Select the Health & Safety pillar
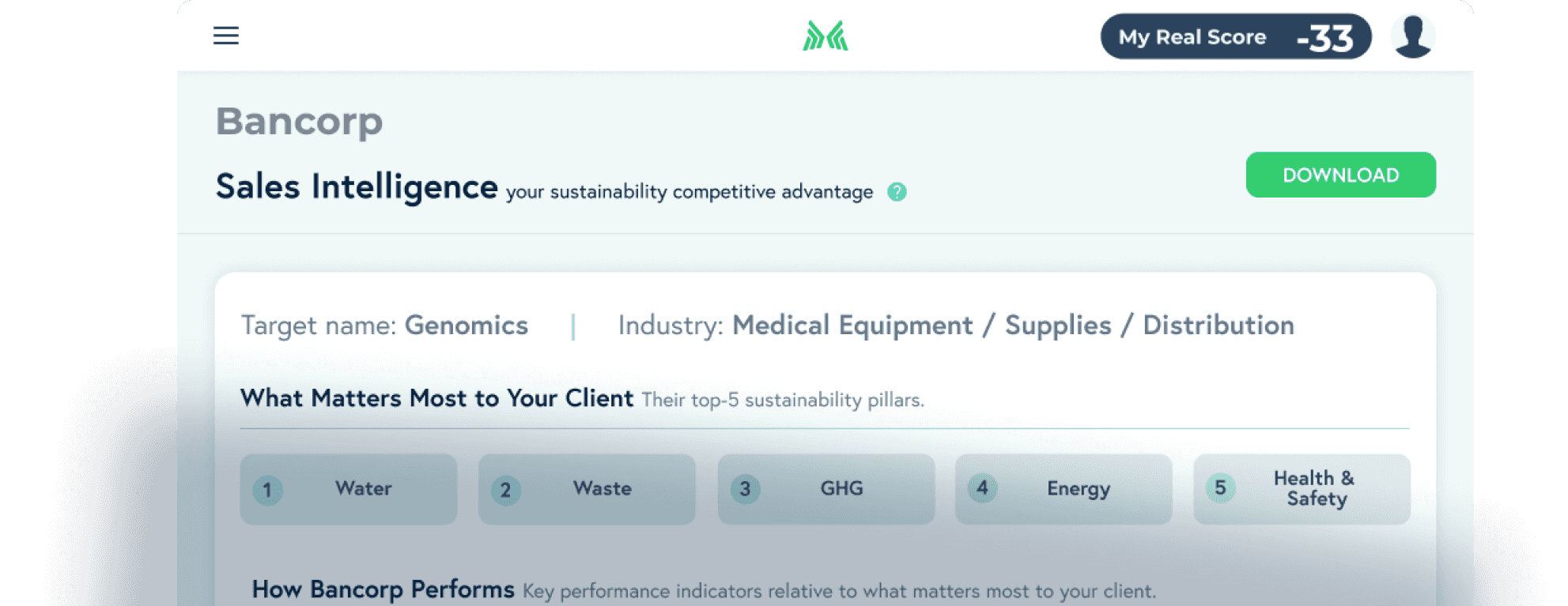The image size is (1568, 606). pos(1314,489)
